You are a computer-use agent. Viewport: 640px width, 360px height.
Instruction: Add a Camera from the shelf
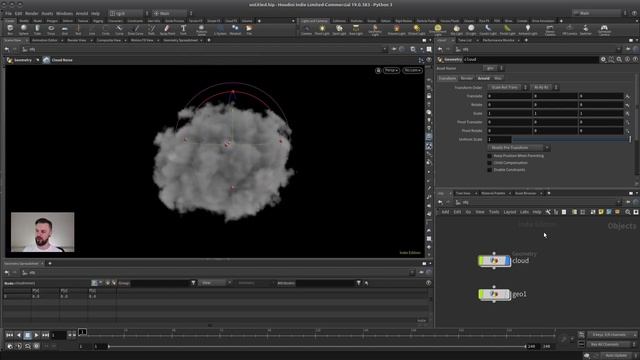307,29
